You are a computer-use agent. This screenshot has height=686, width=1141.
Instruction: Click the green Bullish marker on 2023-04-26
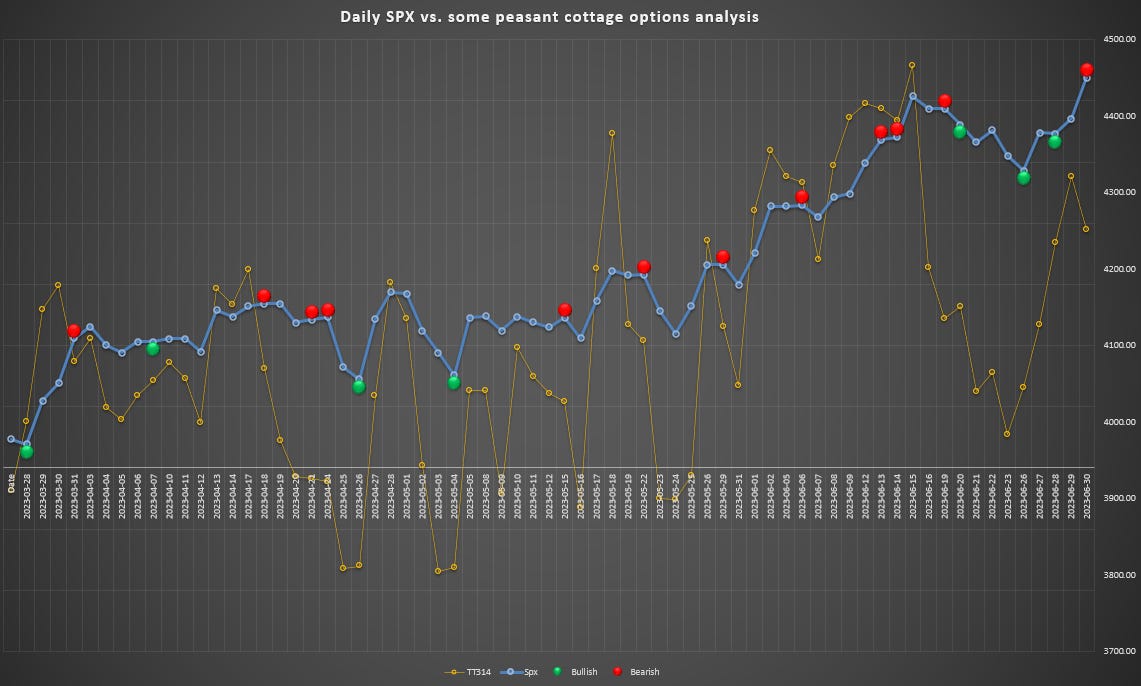coord(359,387)
